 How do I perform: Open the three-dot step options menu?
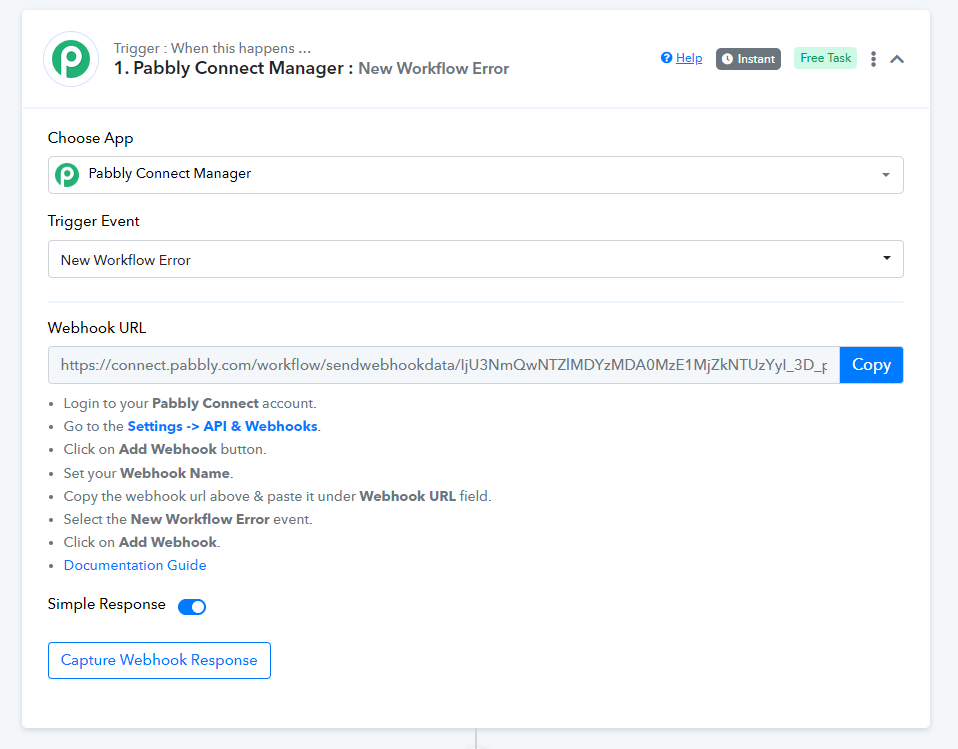[873, 59]
